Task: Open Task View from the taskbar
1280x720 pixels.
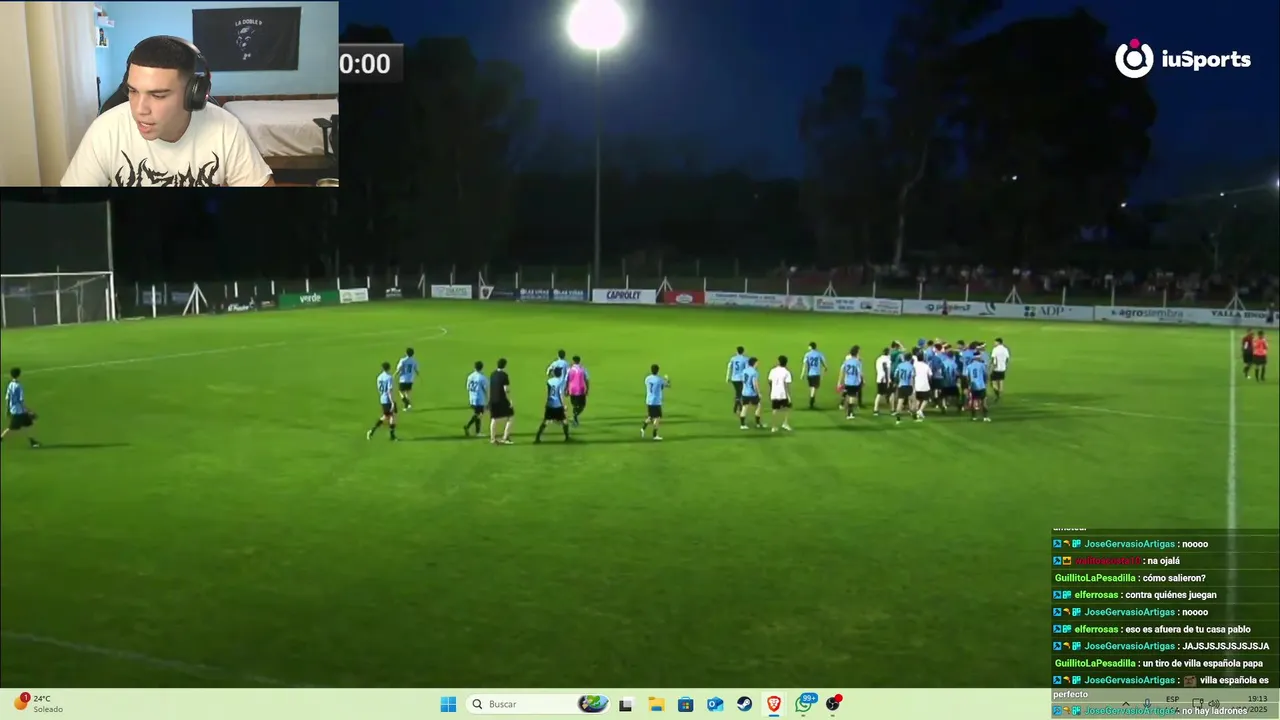Action: click(x=626, y=704)
